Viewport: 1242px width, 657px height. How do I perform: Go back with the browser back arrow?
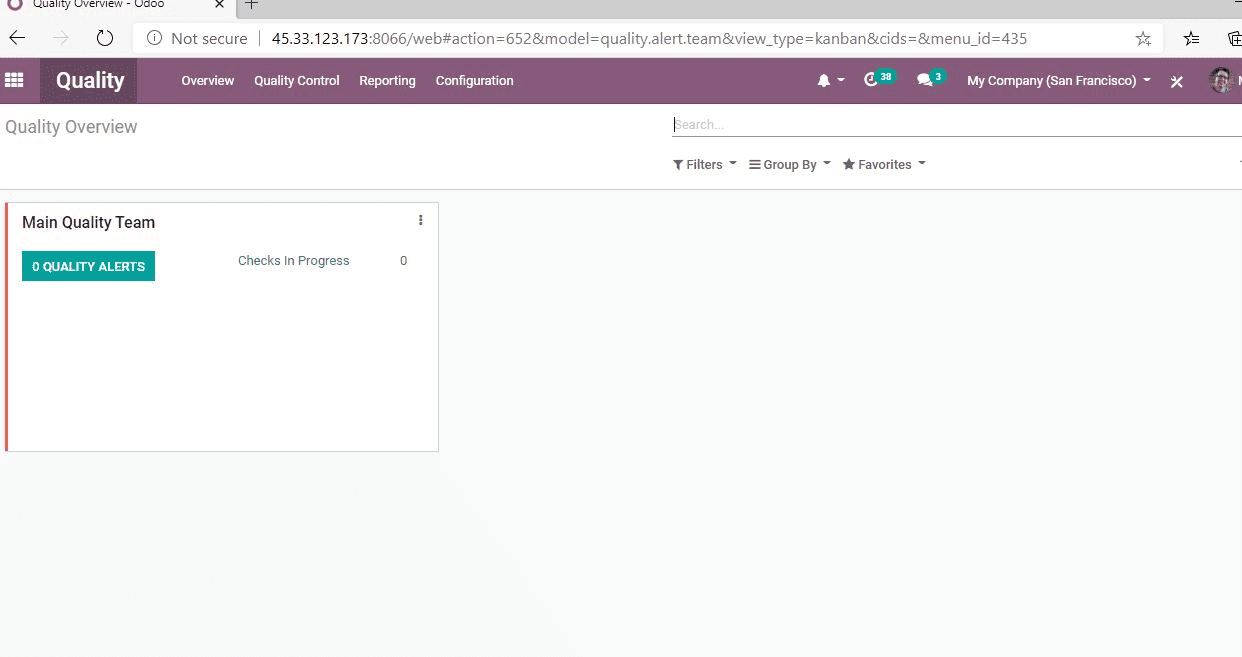(x=17, y=38)
